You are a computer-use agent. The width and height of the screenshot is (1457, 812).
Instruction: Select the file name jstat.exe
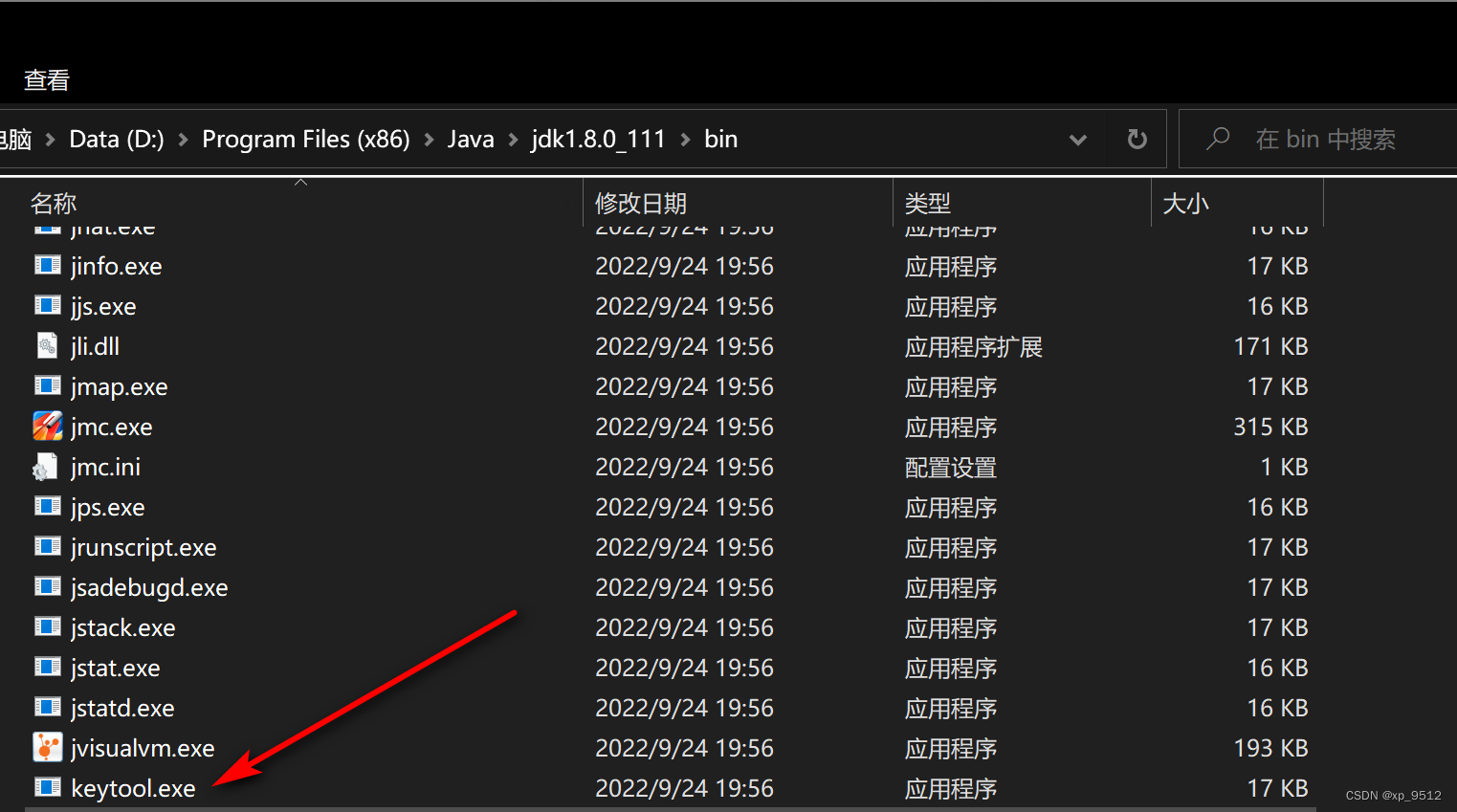coord(115,668)
